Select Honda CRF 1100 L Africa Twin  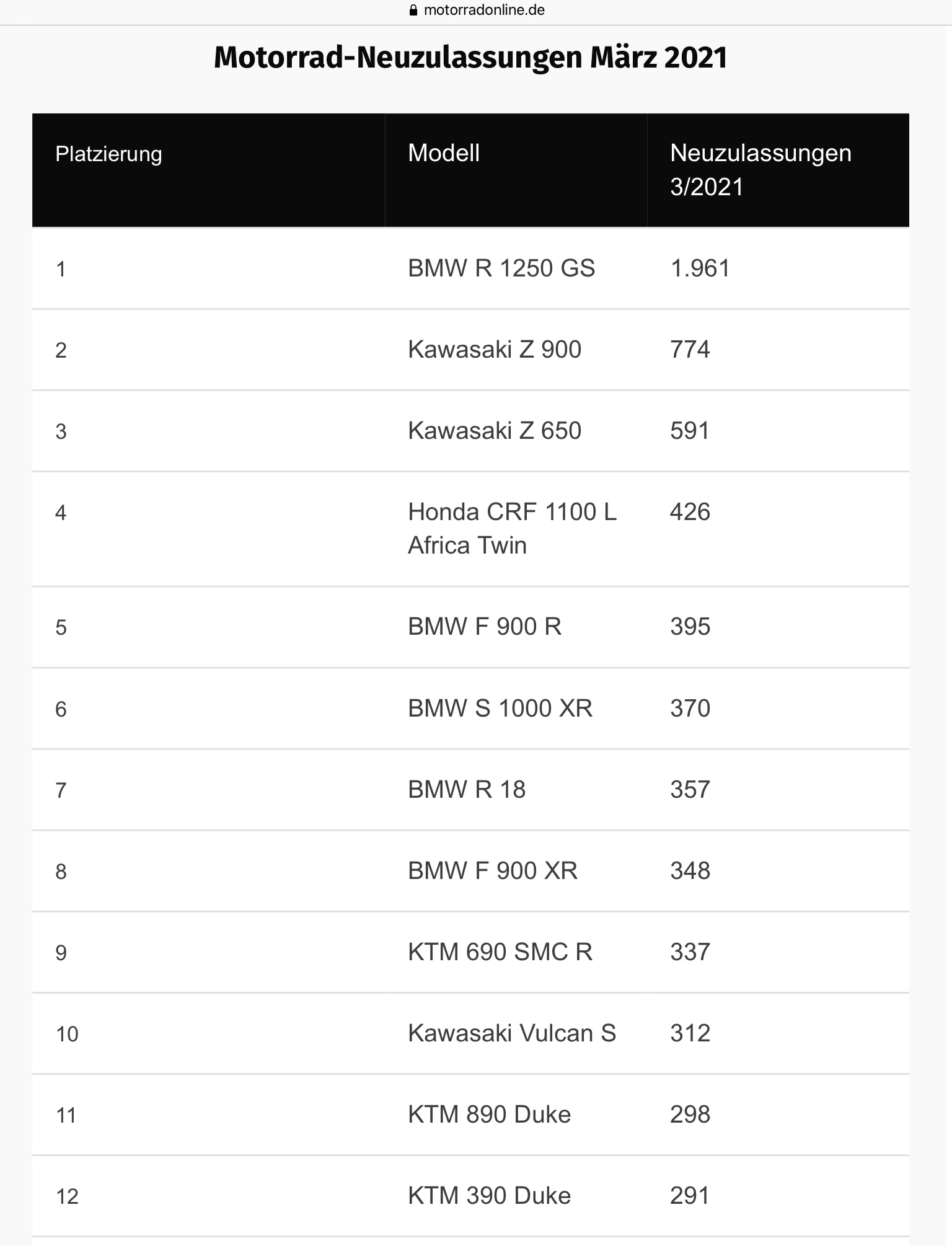point(513,529)
